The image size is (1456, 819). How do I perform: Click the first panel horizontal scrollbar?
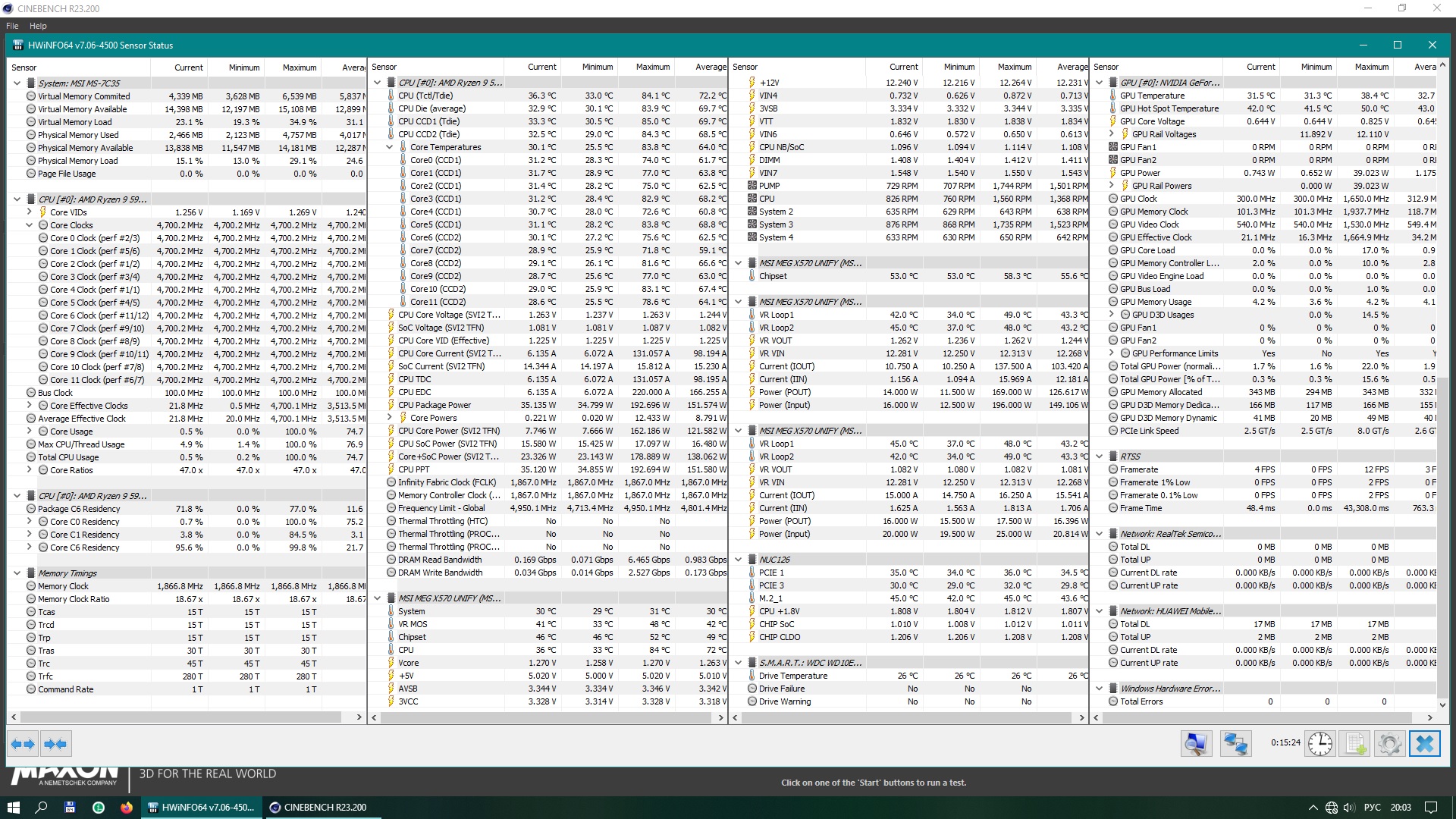[182, 717]
